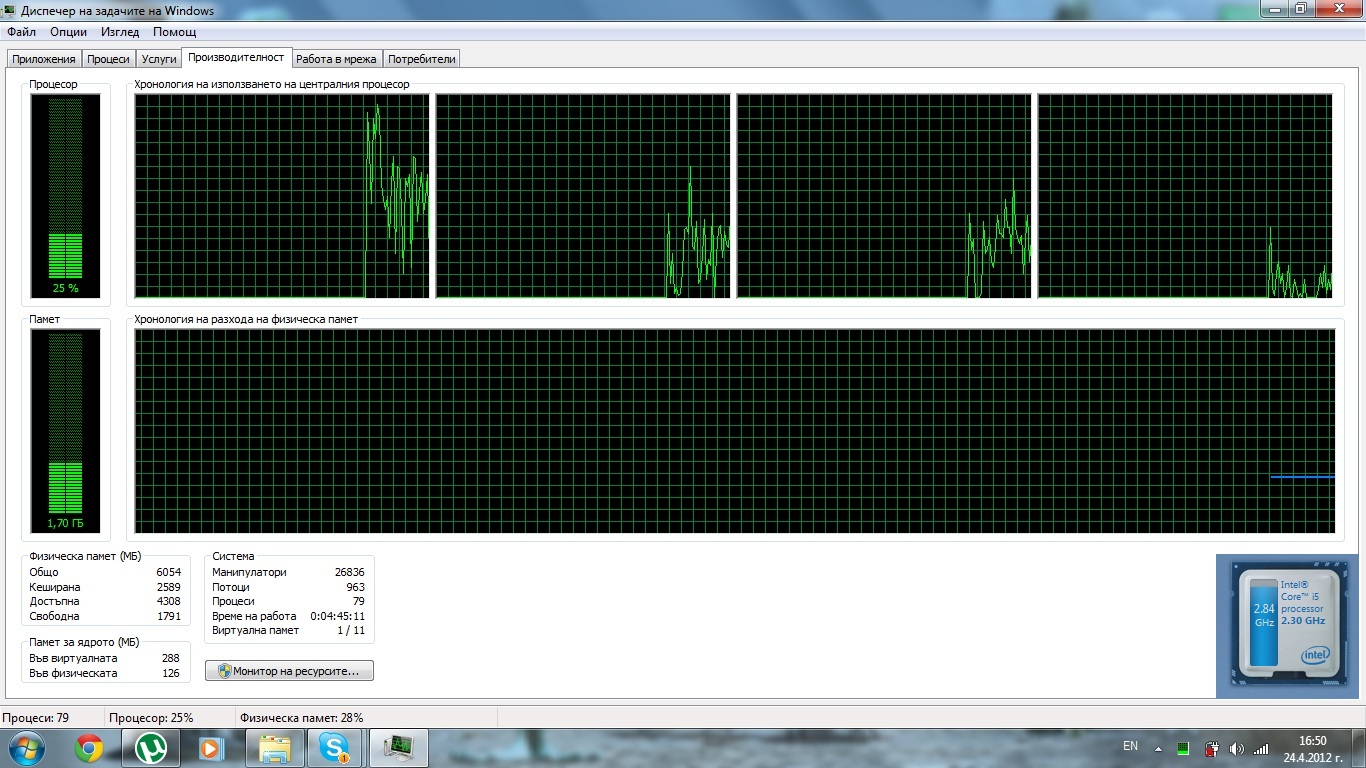Switch to the Приложения tab
The image size is (1366, 768).
[44, 59]
